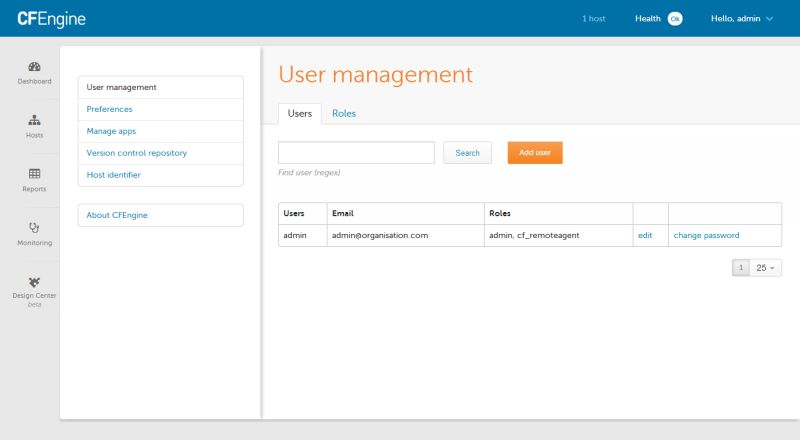This screenshot has width=800, height=440.
Task: Expand the Hello, admin user menu
Action: (x=742, y=19)
